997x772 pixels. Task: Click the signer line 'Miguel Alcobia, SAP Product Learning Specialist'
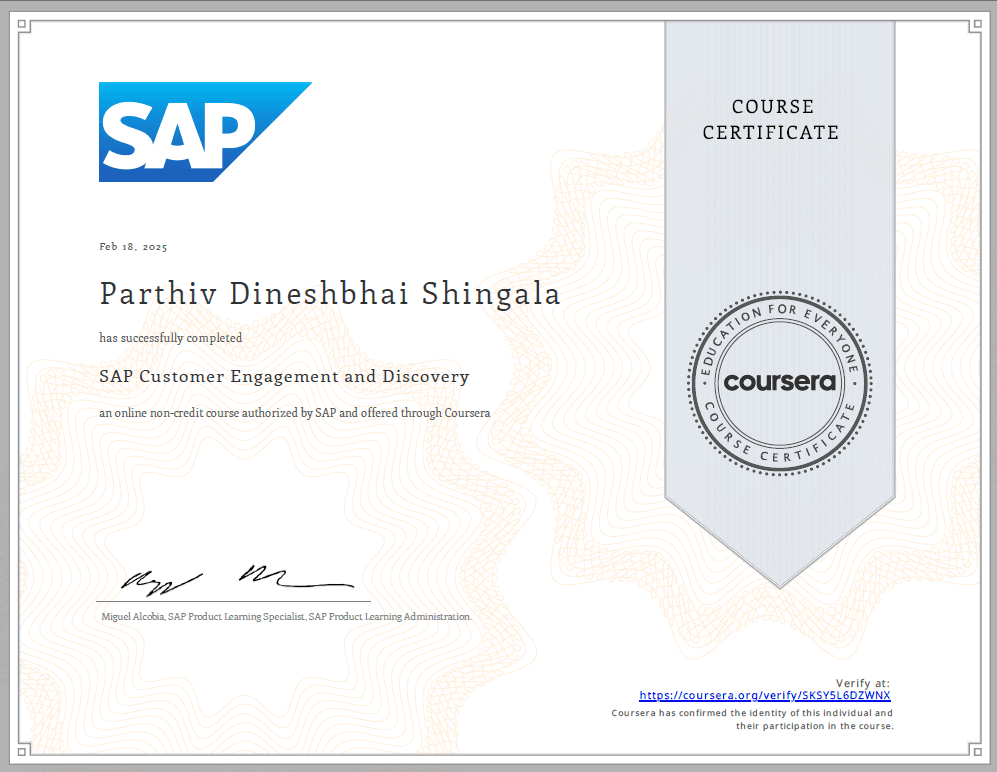coord(286,616)
